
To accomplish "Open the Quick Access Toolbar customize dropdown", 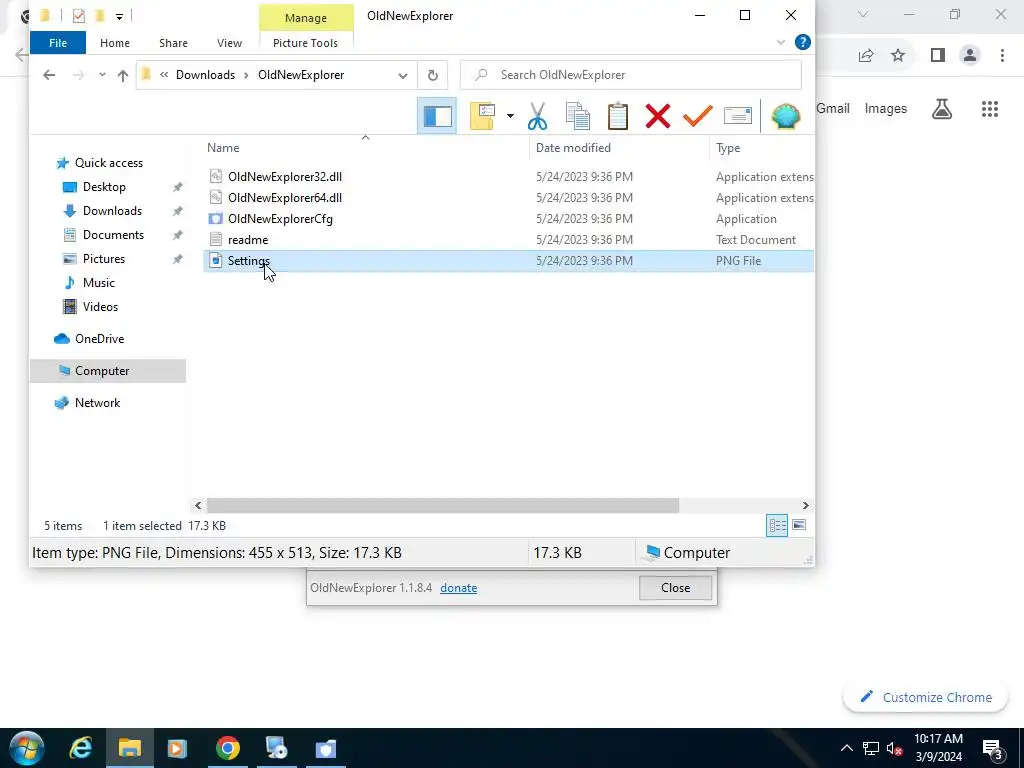I will 120,16.
